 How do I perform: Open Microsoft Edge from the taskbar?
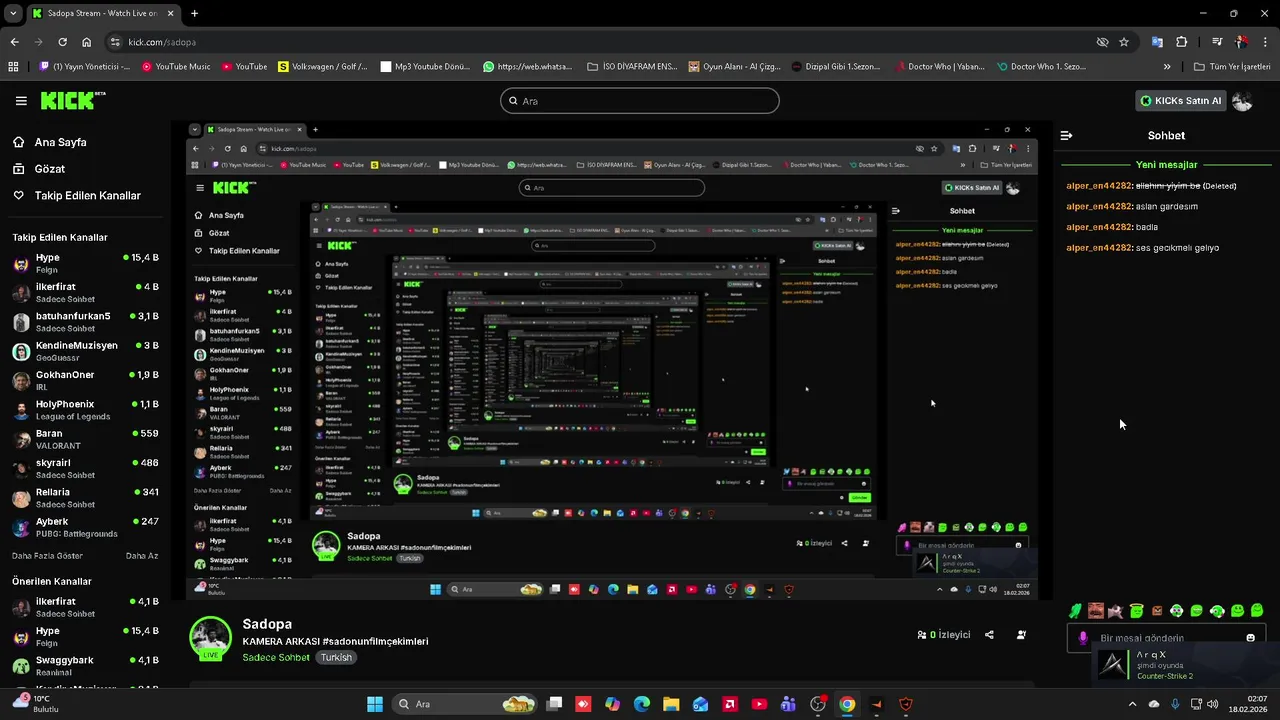tap(642, 704)
